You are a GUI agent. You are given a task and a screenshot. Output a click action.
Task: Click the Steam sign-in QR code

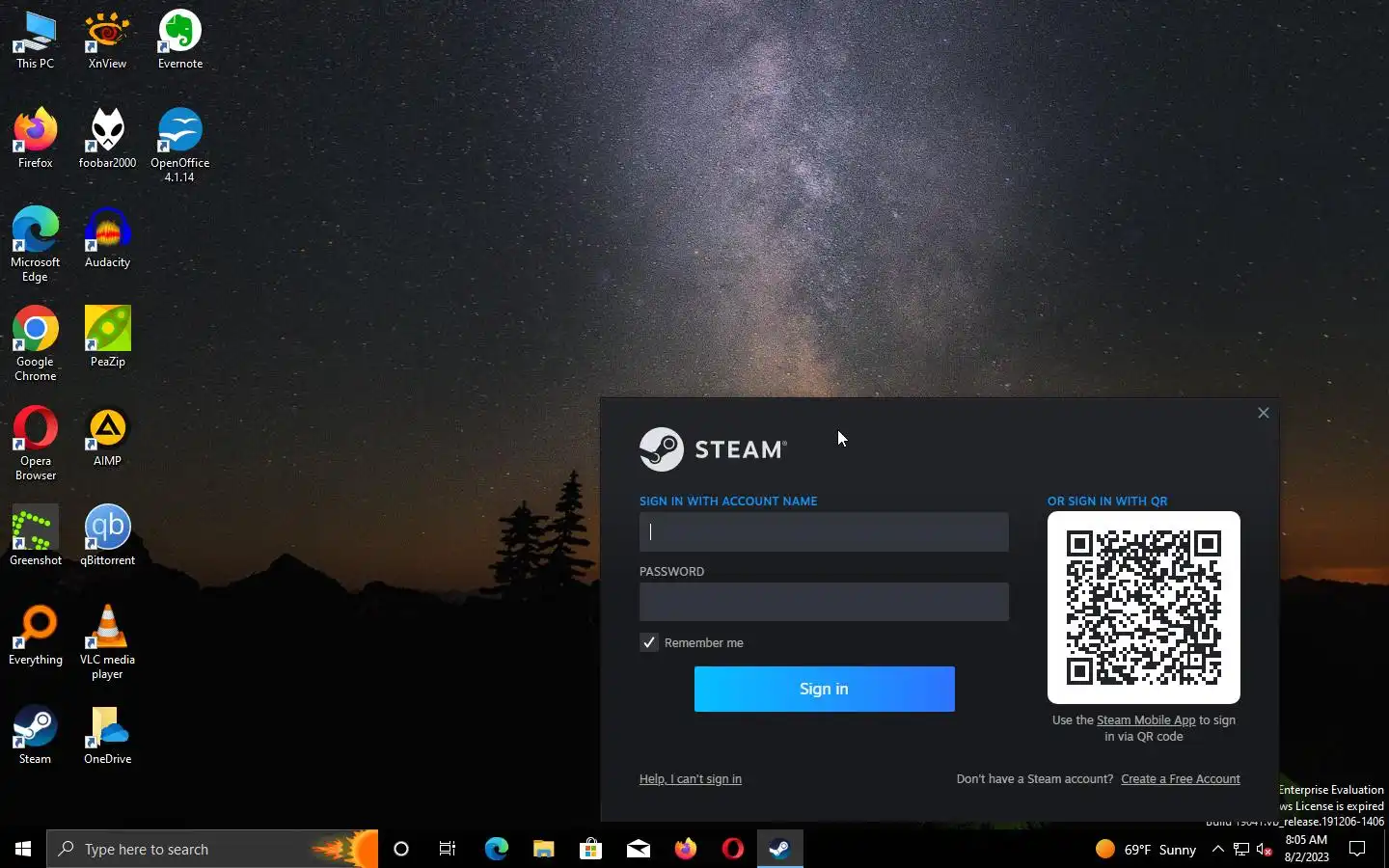click(1144, 608)
